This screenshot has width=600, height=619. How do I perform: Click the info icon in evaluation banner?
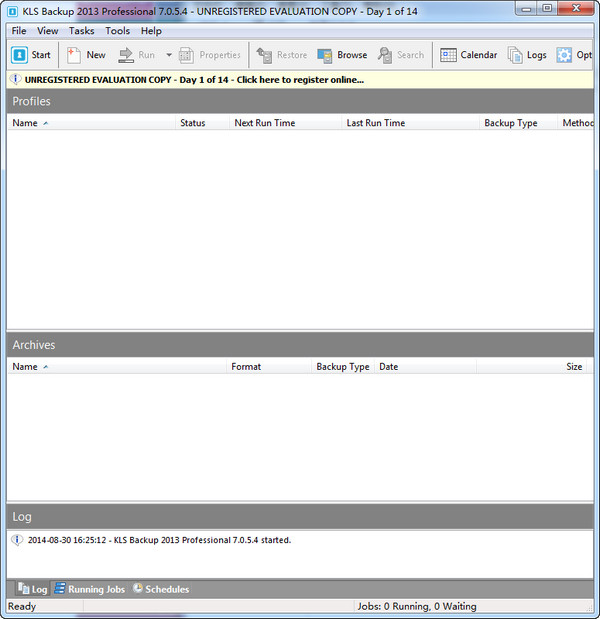[x=15, y=79]
